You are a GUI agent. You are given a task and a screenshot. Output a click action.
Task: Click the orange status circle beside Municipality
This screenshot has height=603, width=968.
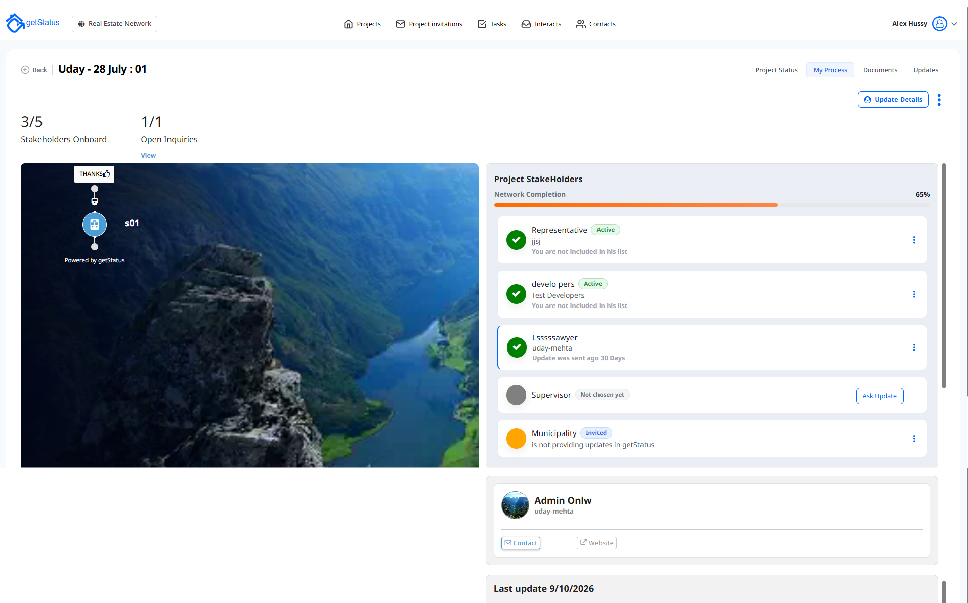(516, 438)
